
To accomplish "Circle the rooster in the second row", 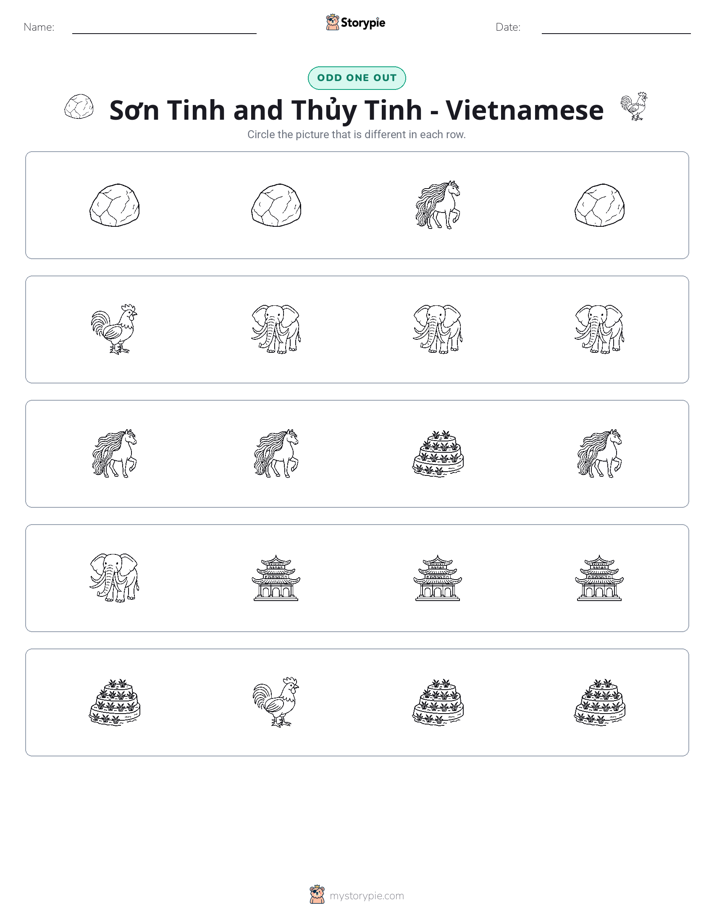I will (x=114, y=329).
